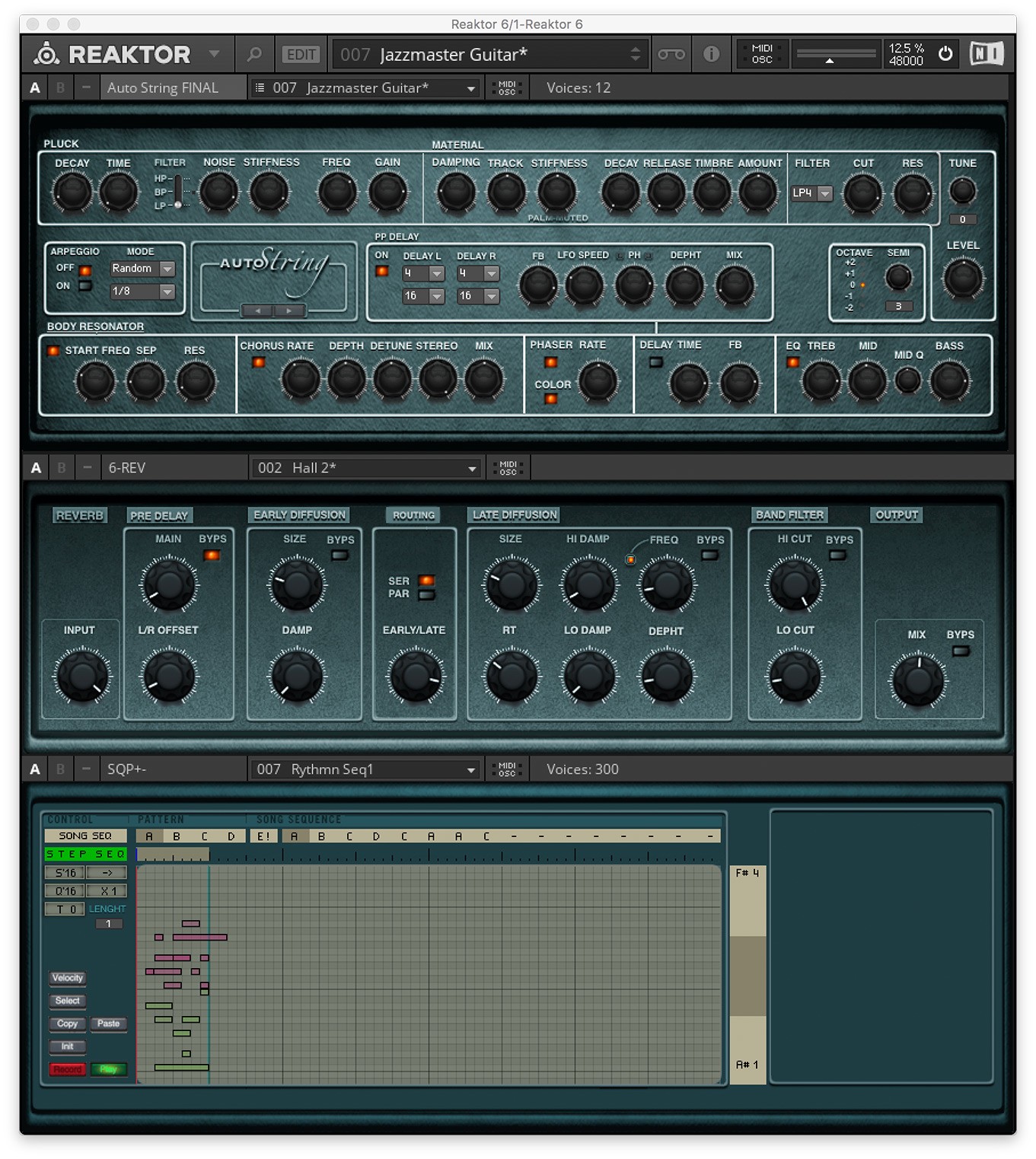Toggle Early Diffusion BYPS switch
This screenshot has width=1036, height=1159.
tap(339, 556)
